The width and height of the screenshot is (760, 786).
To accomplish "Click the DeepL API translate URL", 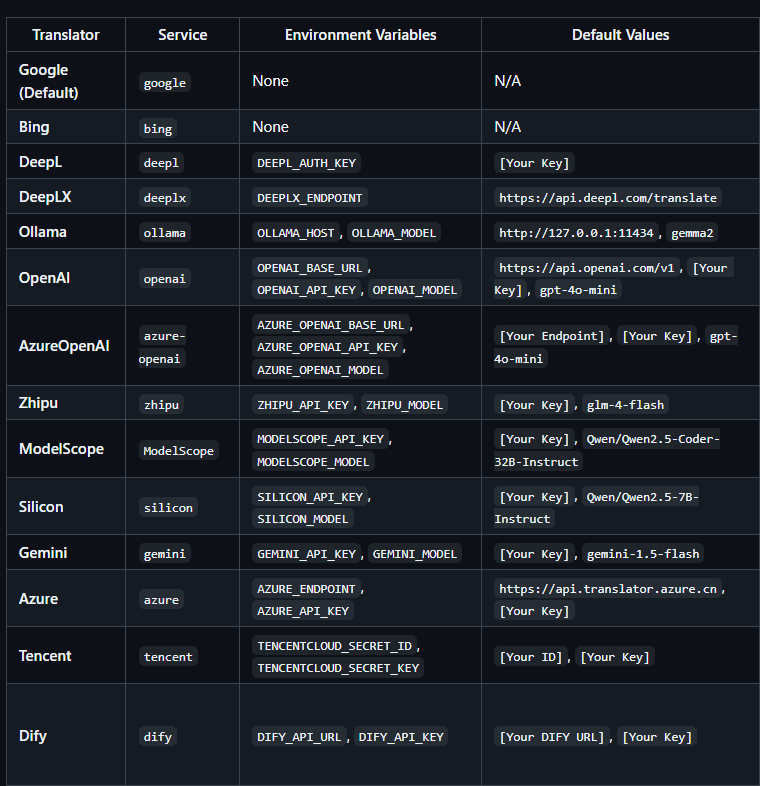I will pos(608,198).
